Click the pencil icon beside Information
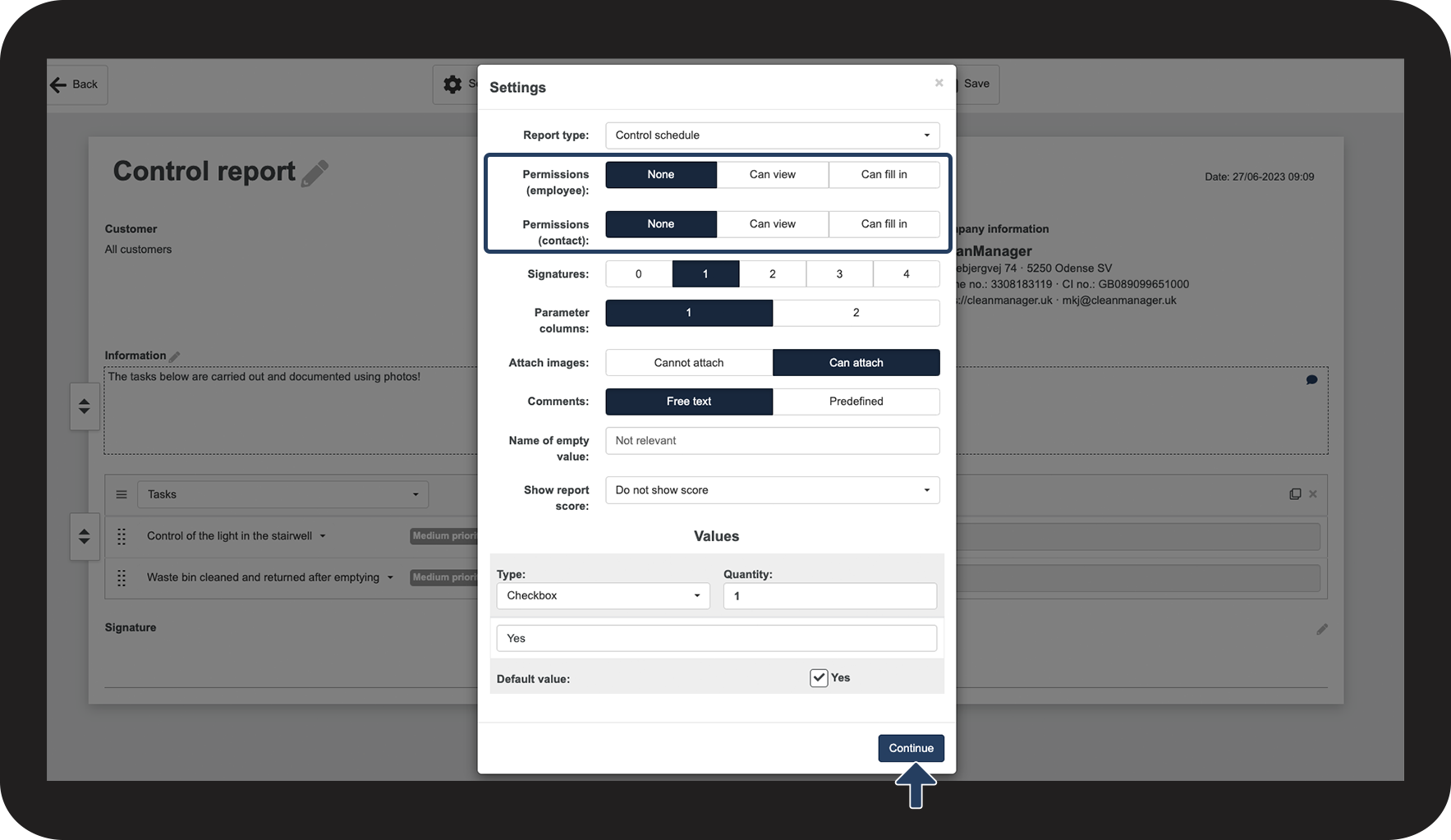The image size is (1451, 840). coord(174,356)
